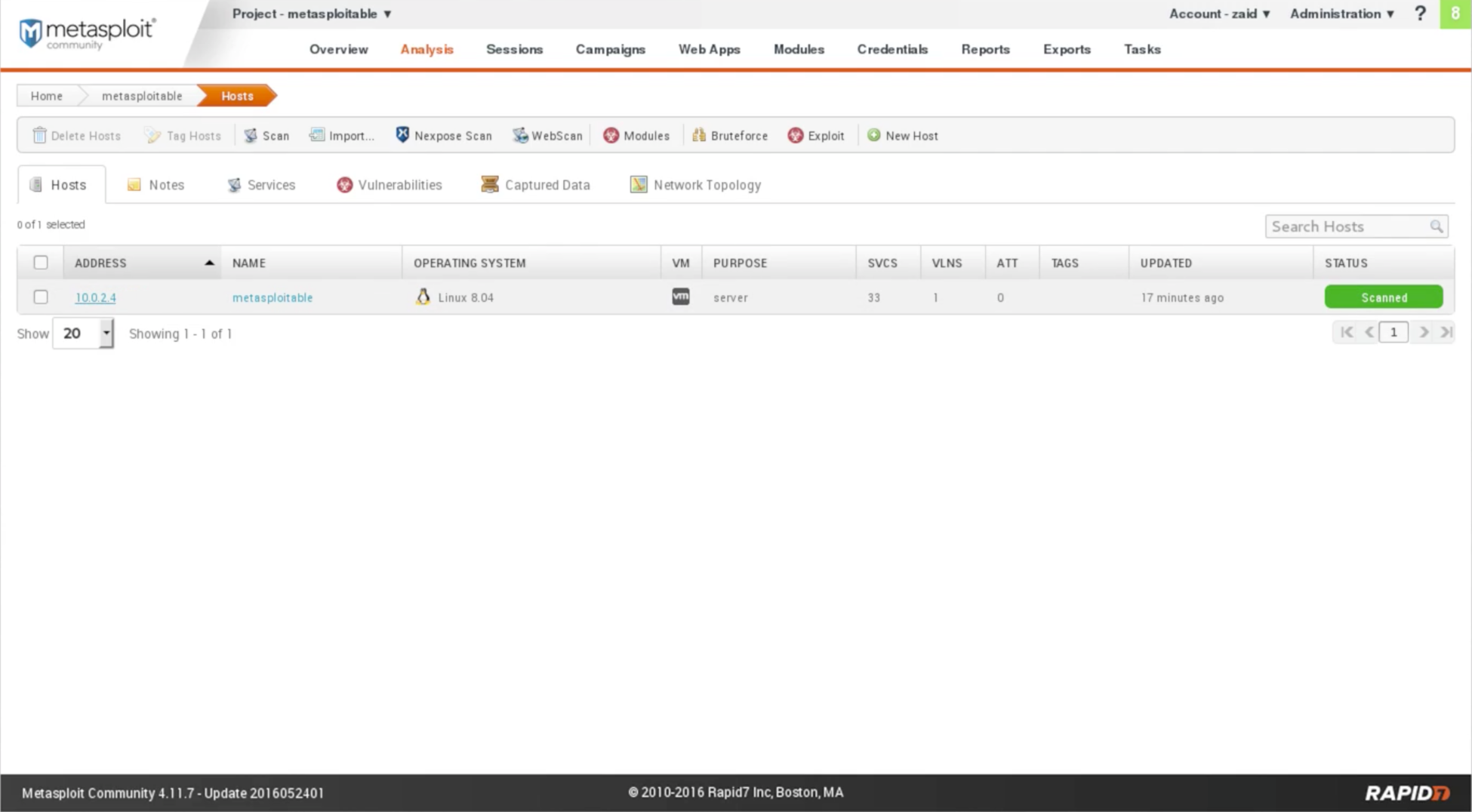The height and width of the screenshot is (812, 1472).
Task: Click the green Scanned status button
Action: pos(1384,297)
